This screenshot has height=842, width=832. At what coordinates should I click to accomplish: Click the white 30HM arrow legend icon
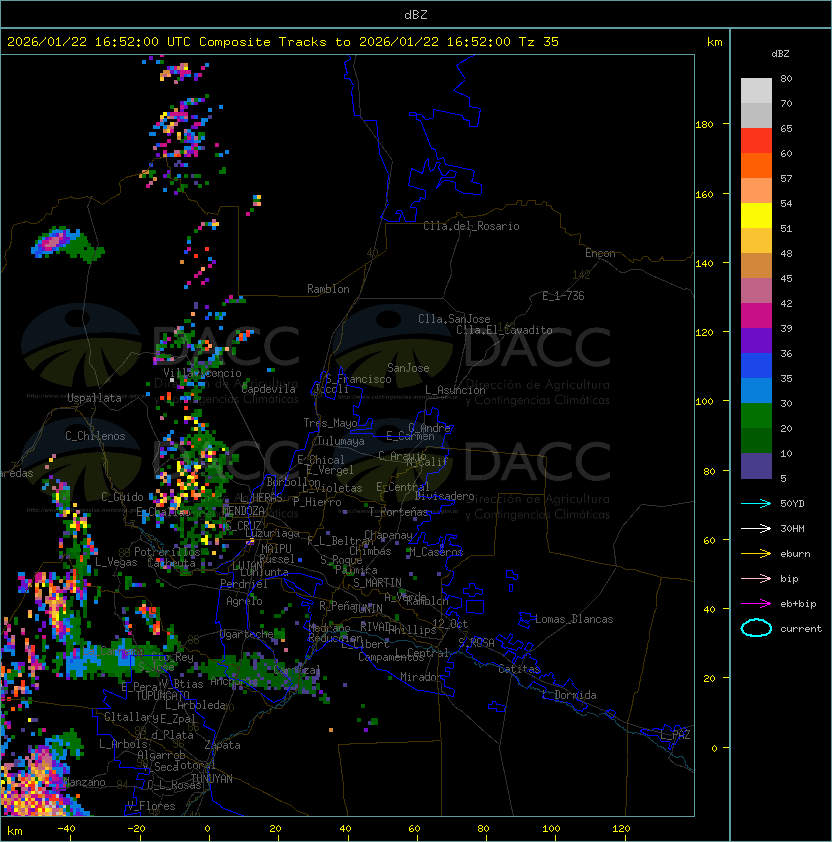click(x=756, y=528)
